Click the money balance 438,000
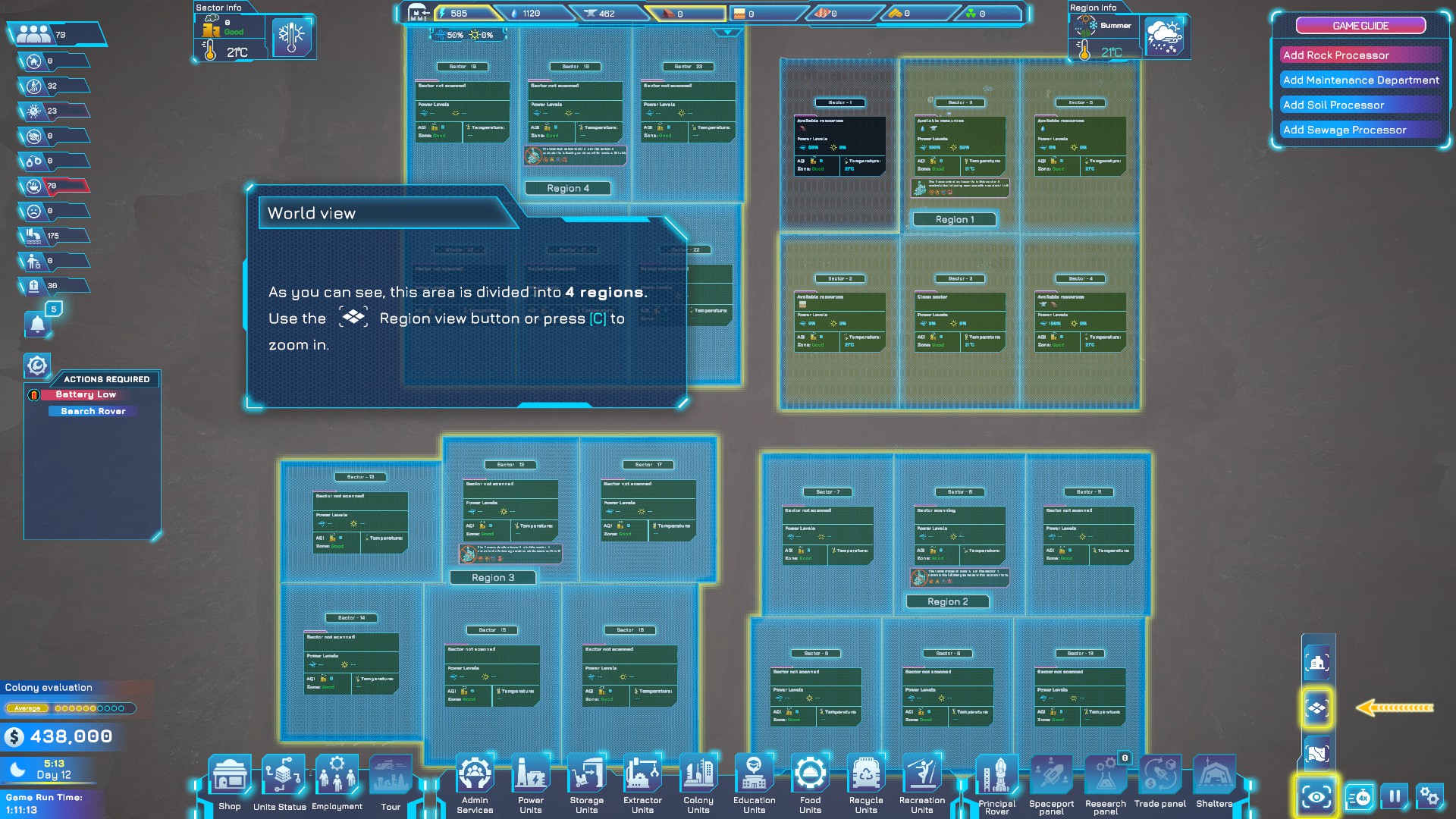Image resolution: width=1456 pixels, height=819 pixels. click(59, 736)
